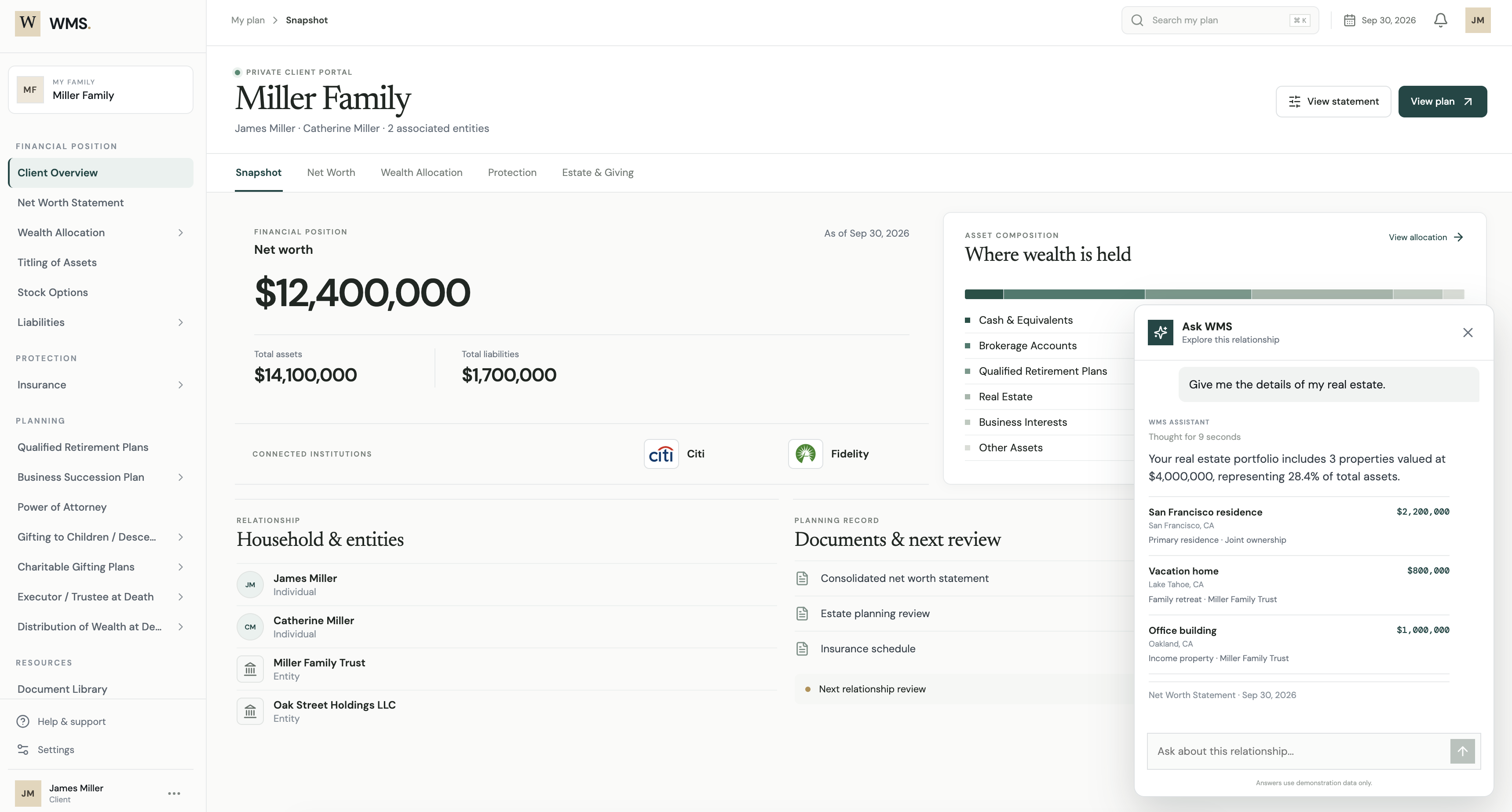The height and width of the screenshot is (812, 1512).
Task: Click the Ask WMS sparkle icon
Action: [x=1161, y=332]
